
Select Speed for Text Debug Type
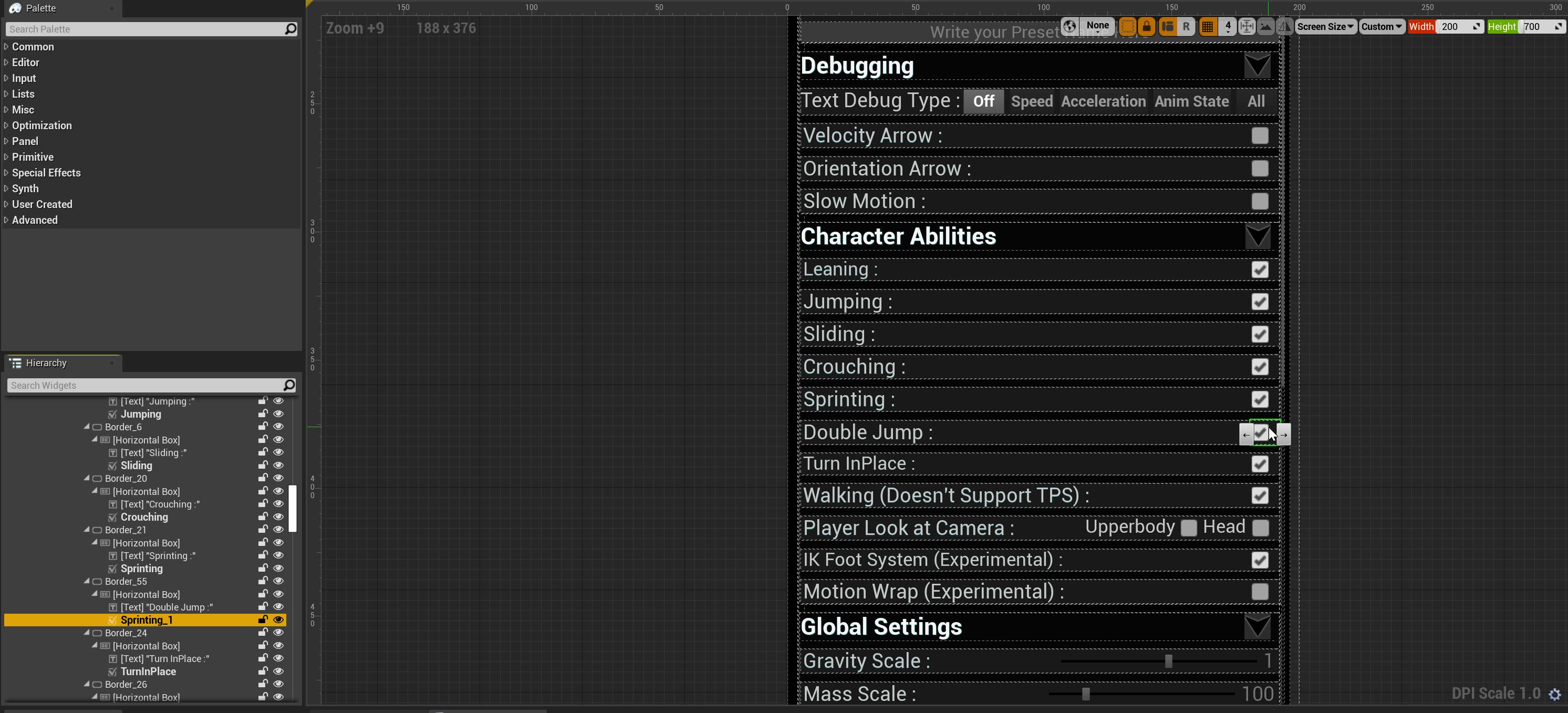[1032, 102]
